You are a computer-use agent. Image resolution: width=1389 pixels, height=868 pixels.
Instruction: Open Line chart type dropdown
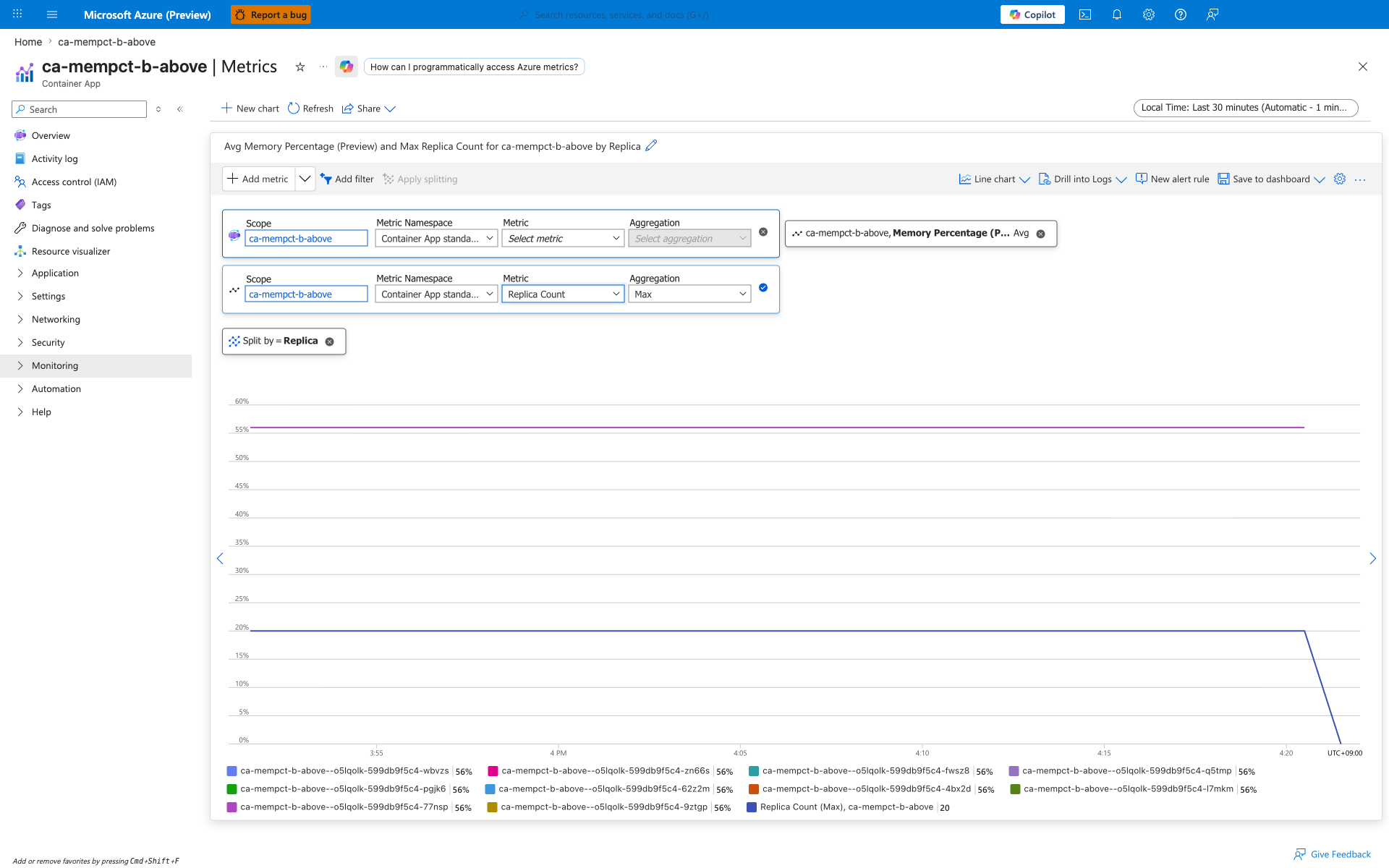click(x=994, y=179)
